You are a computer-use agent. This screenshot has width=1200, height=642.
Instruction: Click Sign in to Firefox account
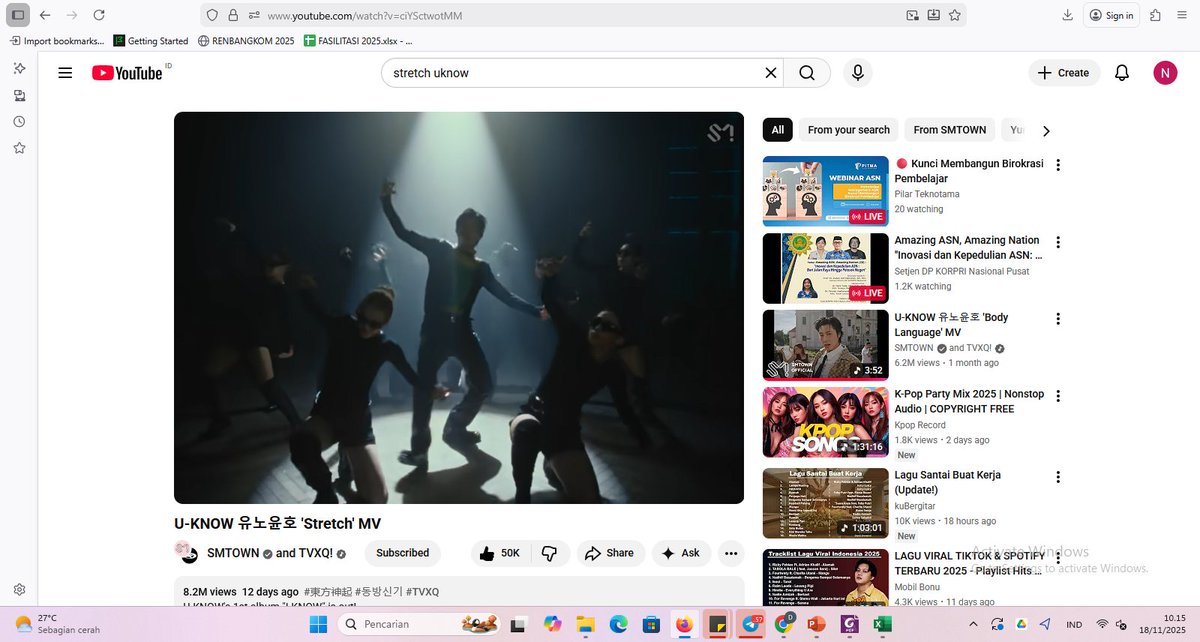1111,15
